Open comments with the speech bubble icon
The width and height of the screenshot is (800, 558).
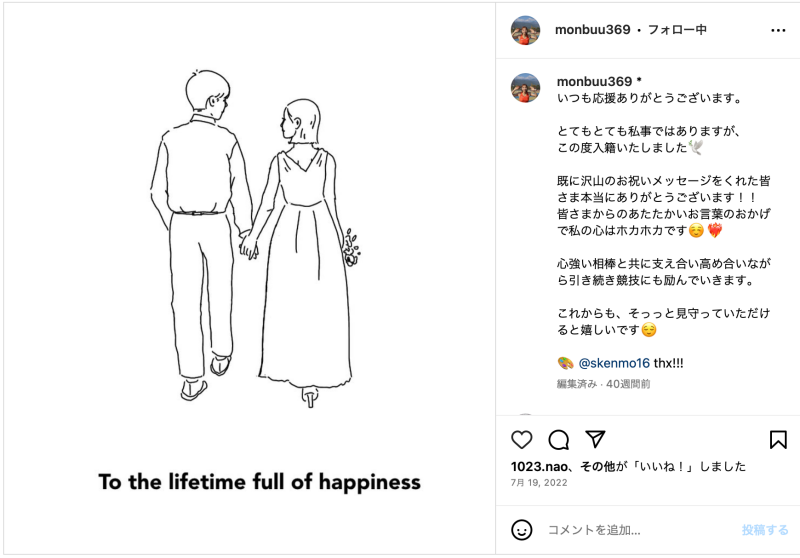tap(559, 440)
